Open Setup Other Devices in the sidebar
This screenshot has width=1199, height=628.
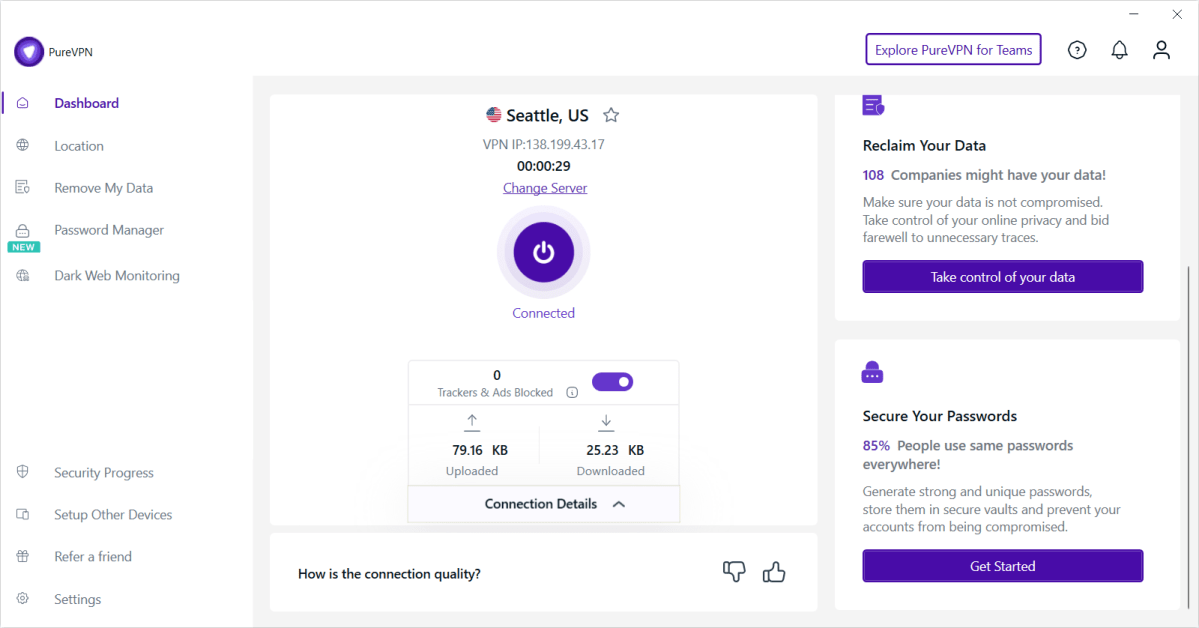coord(113,515)
